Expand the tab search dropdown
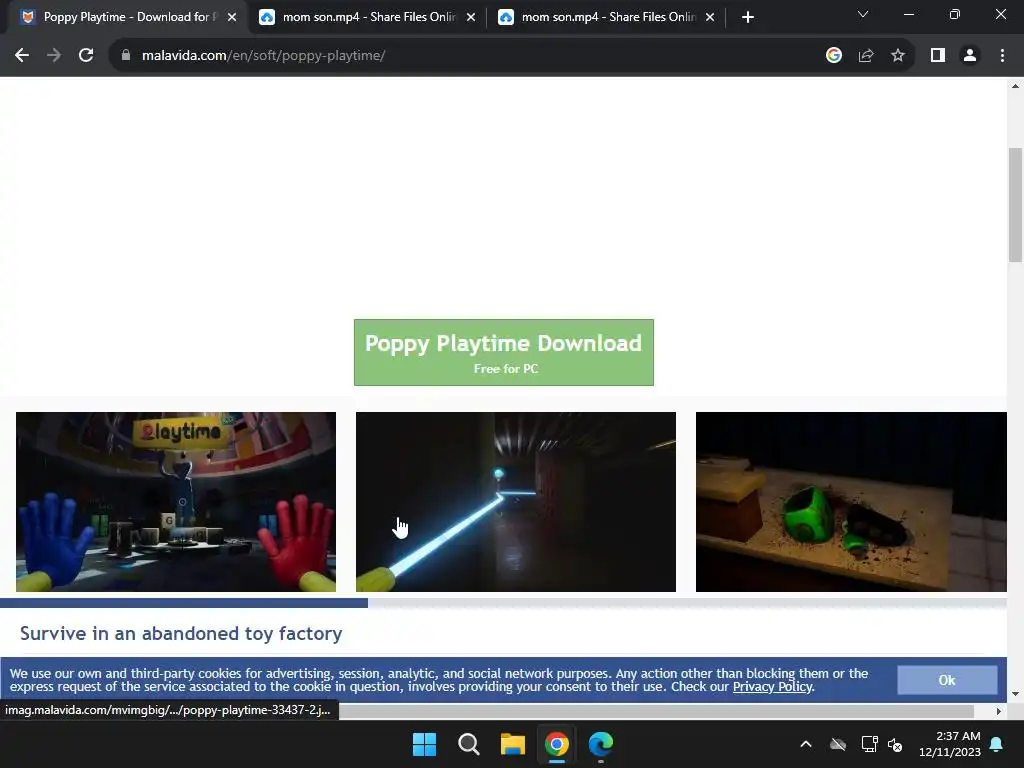The width and height of the screenshot is (1024, 768). click(x=863, y=14)
